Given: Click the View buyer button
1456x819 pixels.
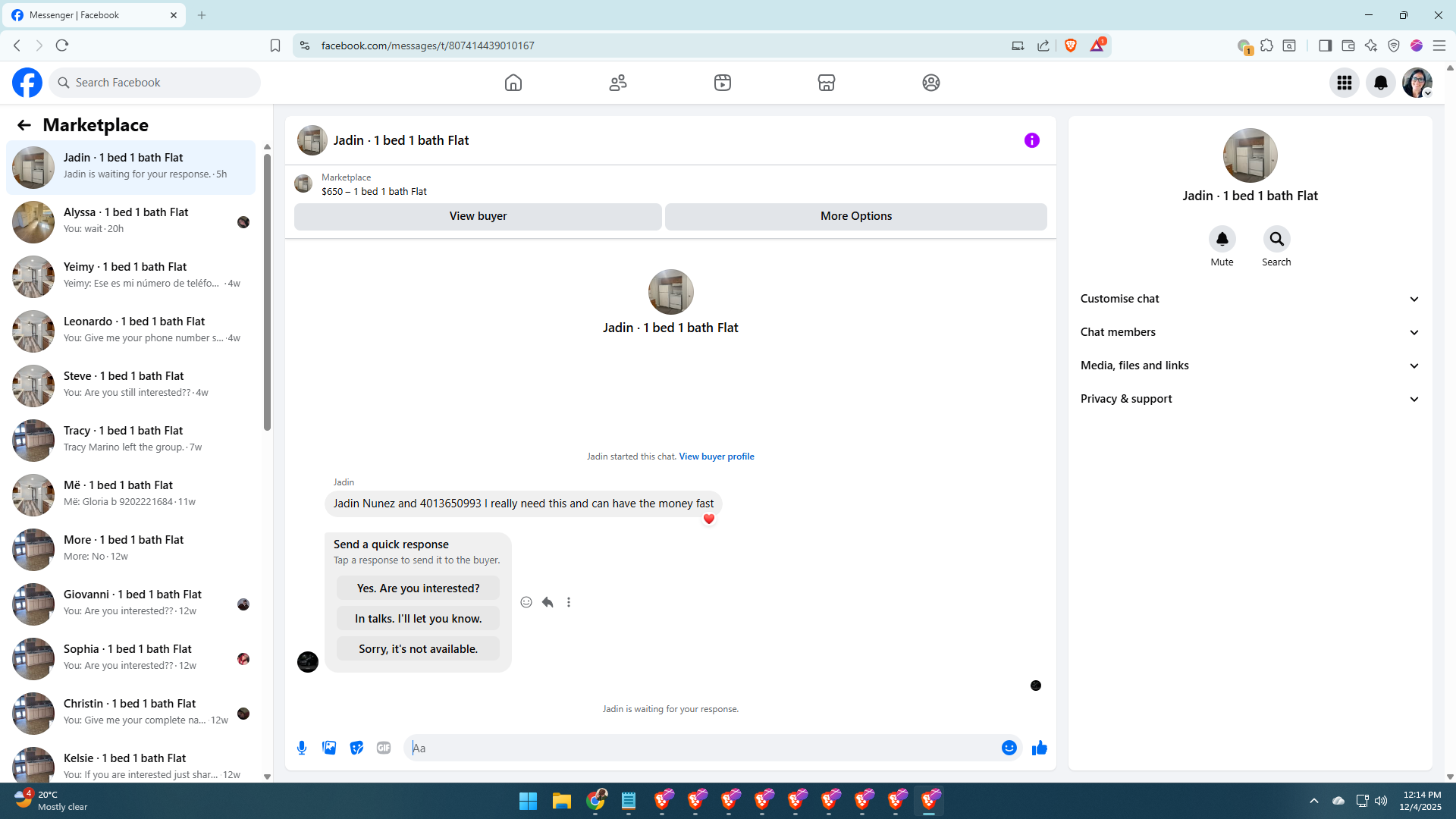Looking at the screenshot, I should tap(478, 216).
